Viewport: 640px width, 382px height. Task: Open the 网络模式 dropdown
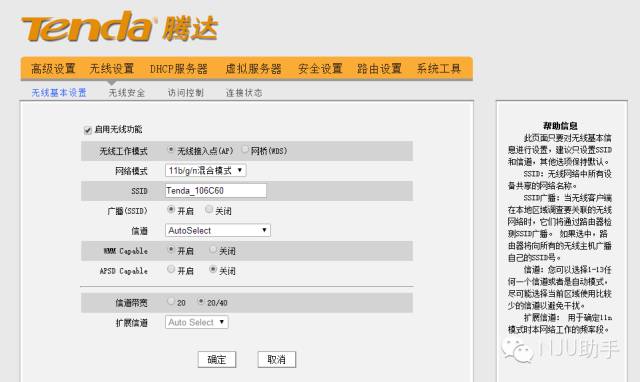(x=205, y=170)
